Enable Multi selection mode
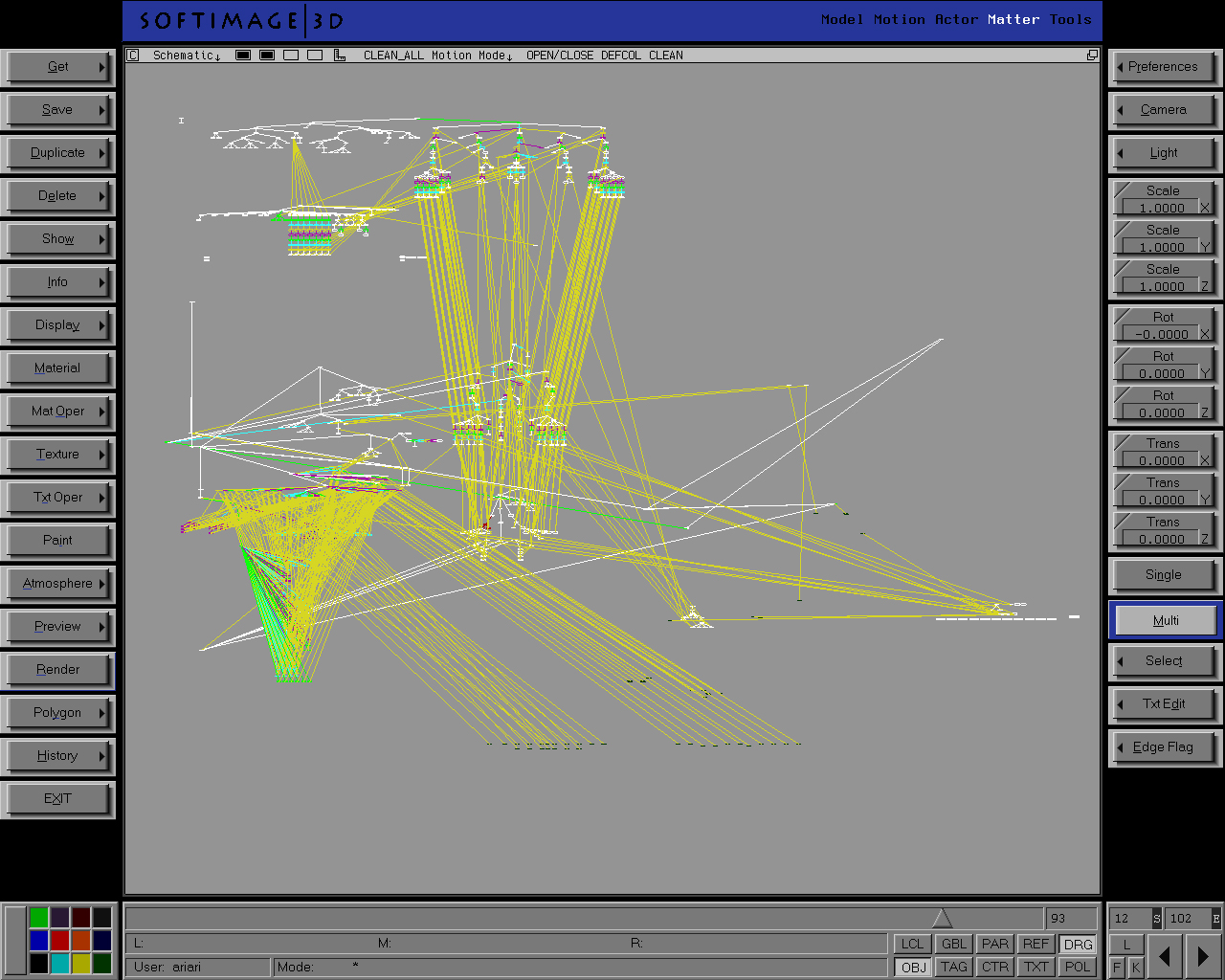Screen dimensions: 1225x980 tap(1165, 620)
